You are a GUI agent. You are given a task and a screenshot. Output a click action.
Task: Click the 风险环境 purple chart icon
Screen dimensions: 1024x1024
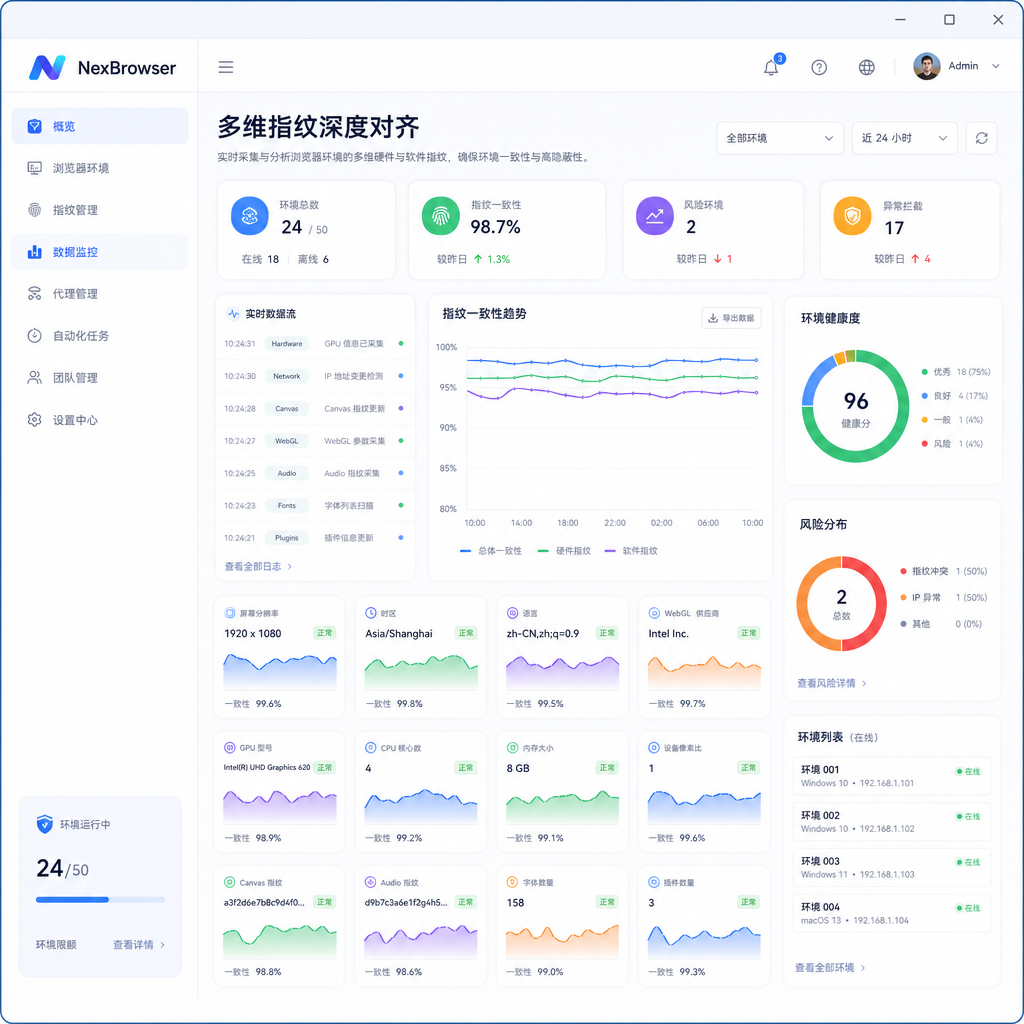pyautogui.click(x=654, y=216)
